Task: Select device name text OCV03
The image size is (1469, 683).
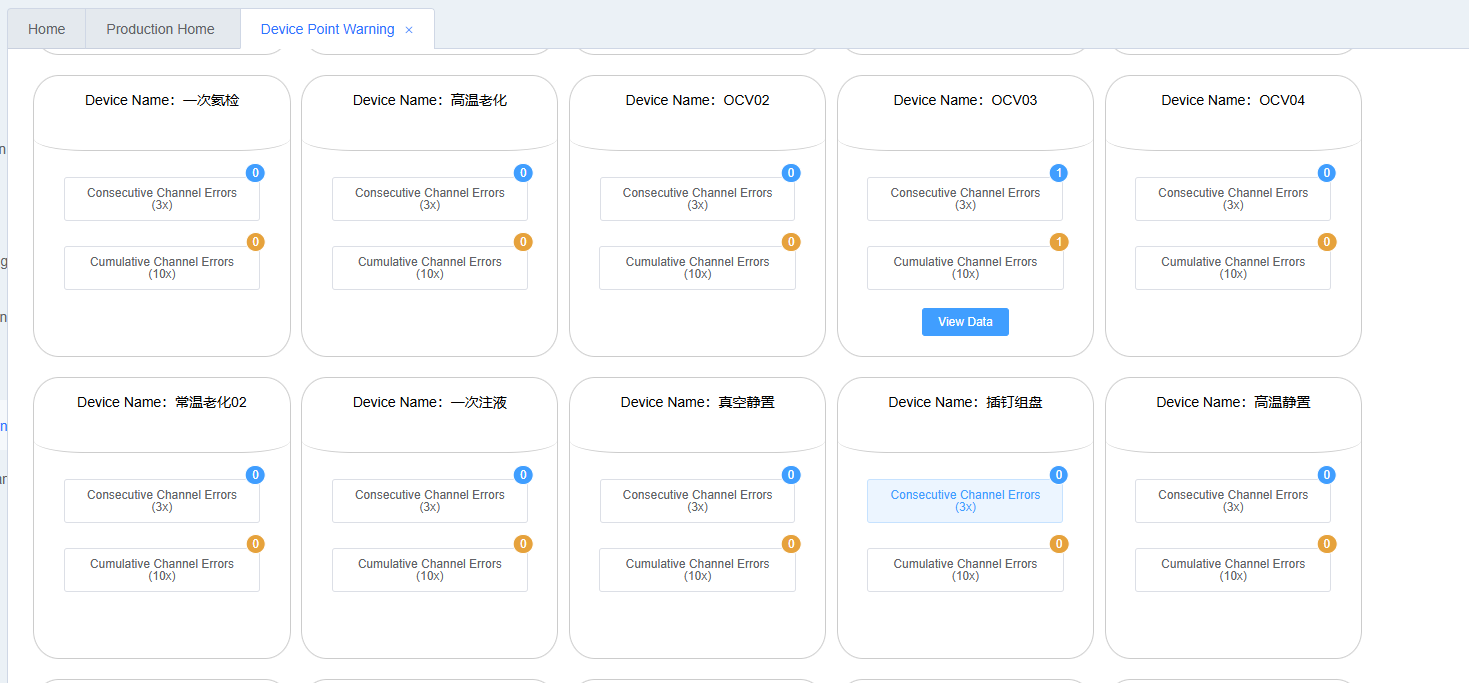Action: point(1015,100)
